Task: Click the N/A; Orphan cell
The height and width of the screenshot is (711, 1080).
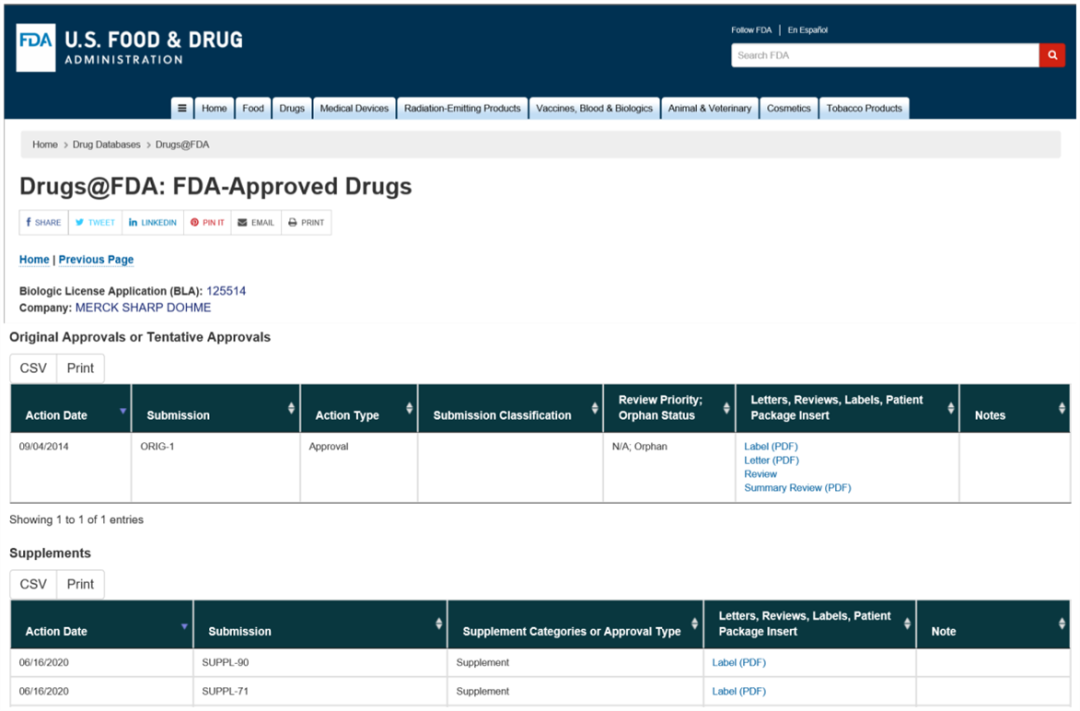Action: 669,468
